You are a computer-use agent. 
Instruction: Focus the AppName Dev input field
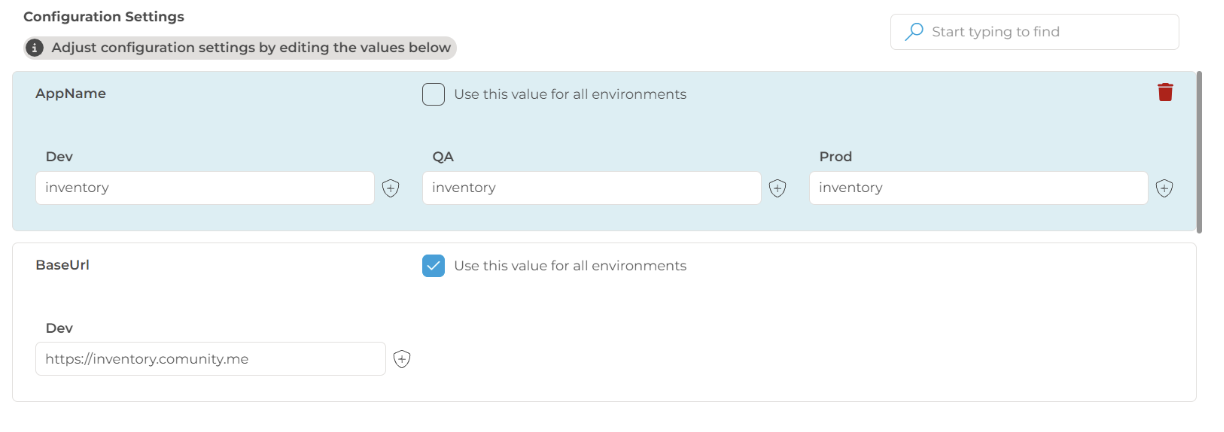click(205, 188)
